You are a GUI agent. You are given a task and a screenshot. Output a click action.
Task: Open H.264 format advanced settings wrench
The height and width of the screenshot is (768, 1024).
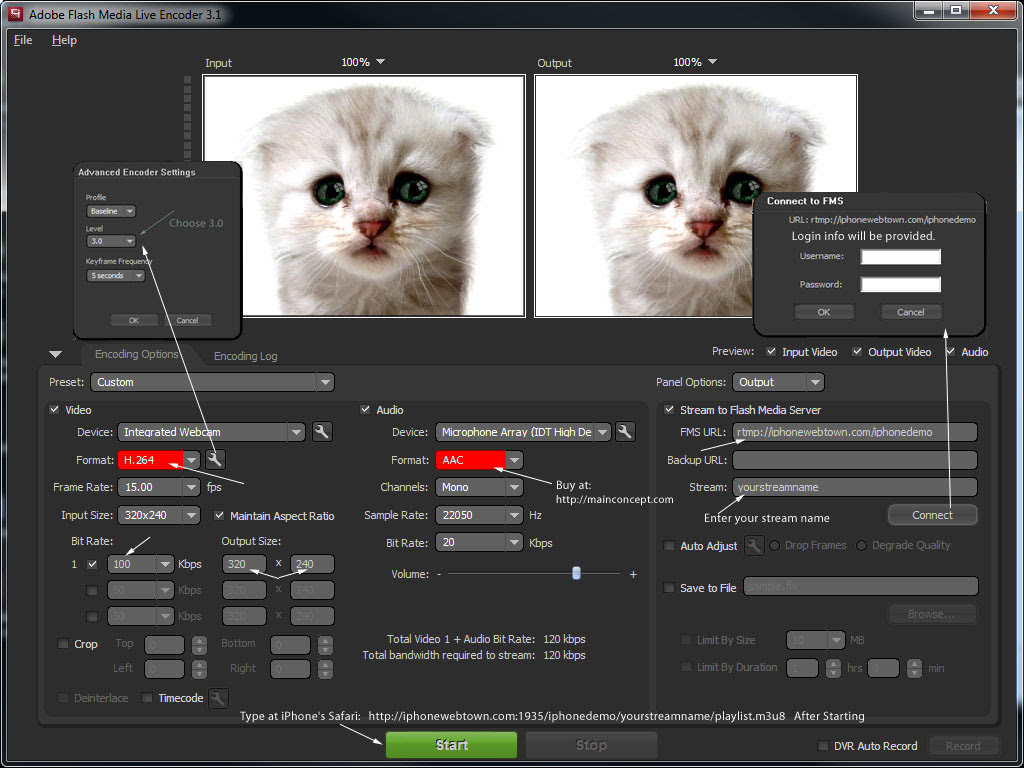pos(215,460)
